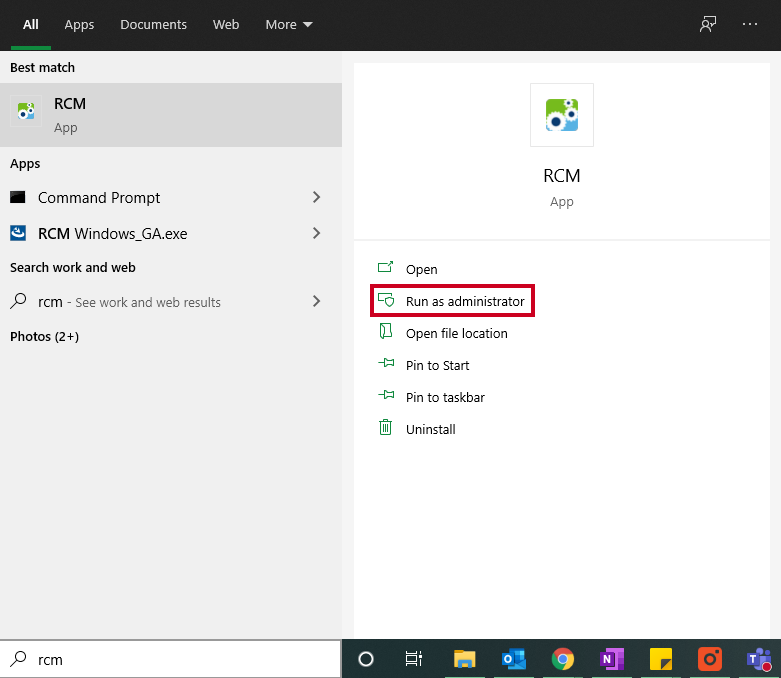This screenshot has height=678, width=781.
Task: Open the More filter dropdown
Action: [289, 24]
